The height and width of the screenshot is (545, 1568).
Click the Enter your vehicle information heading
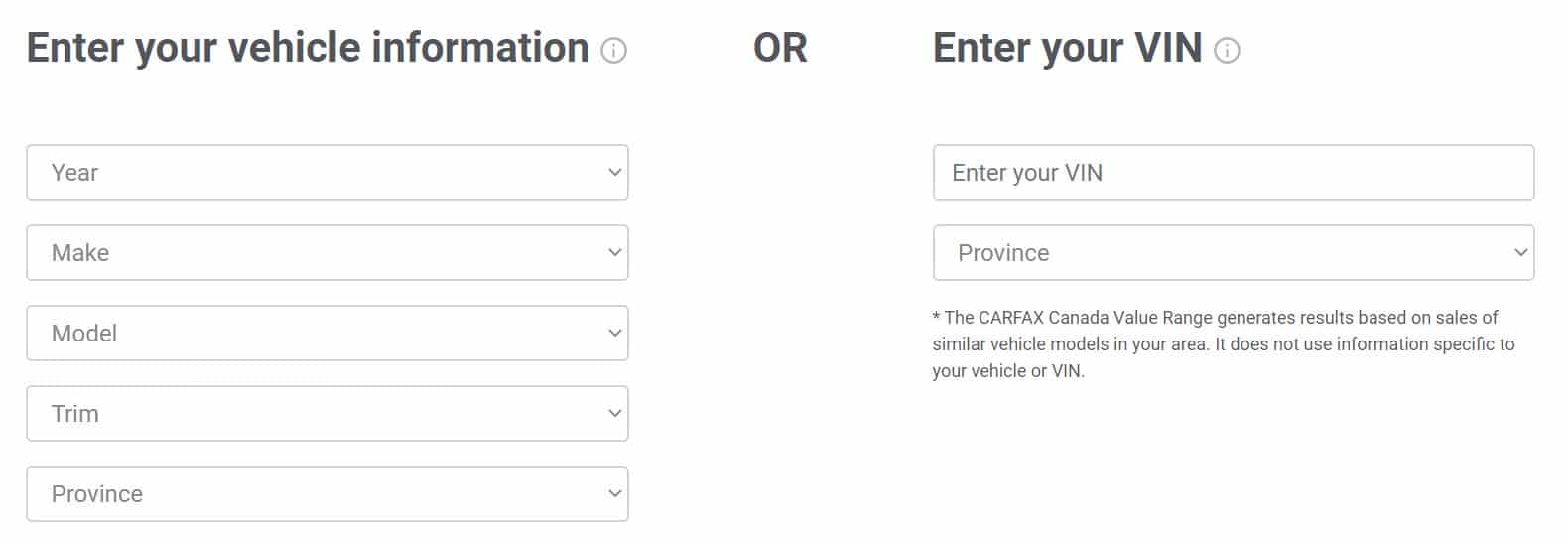point(308,48)
